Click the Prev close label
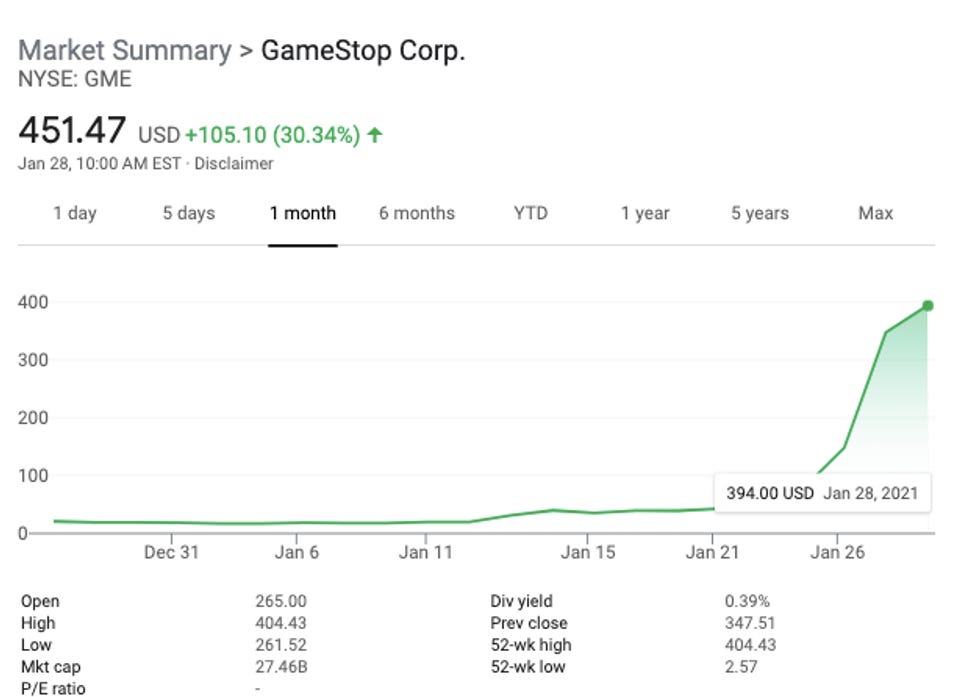 (x=529, y=623)
